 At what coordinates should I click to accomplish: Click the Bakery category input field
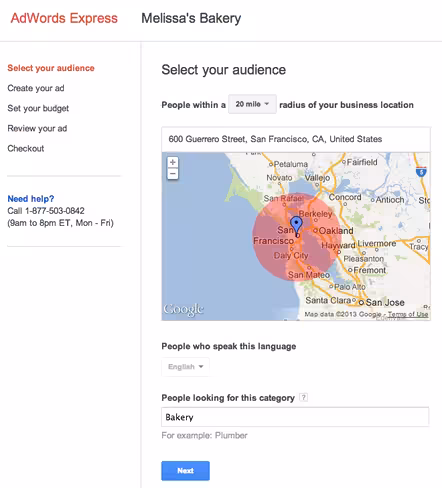(295, 417)
